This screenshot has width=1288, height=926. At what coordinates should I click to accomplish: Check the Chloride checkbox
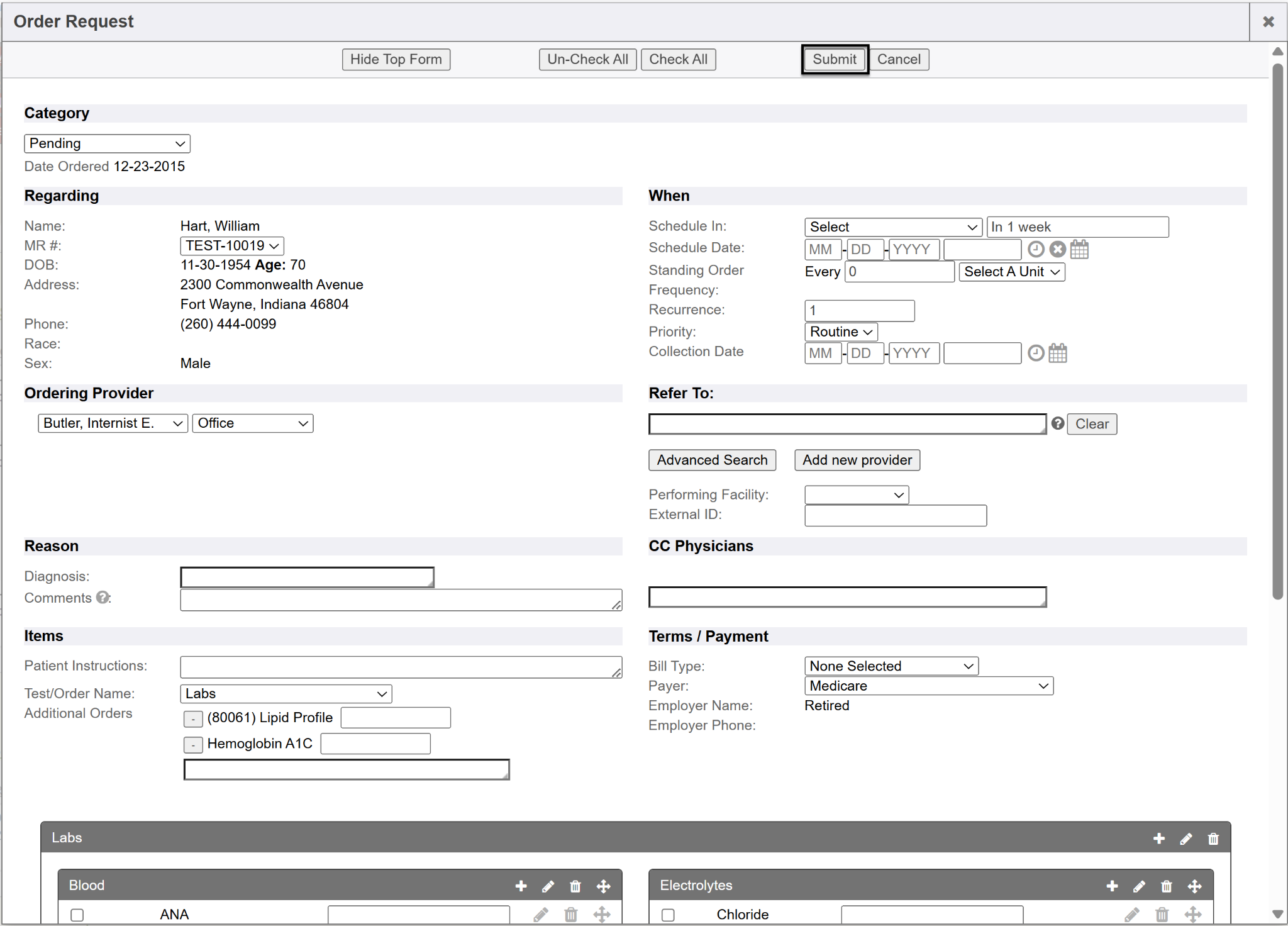tap(668, 915)
